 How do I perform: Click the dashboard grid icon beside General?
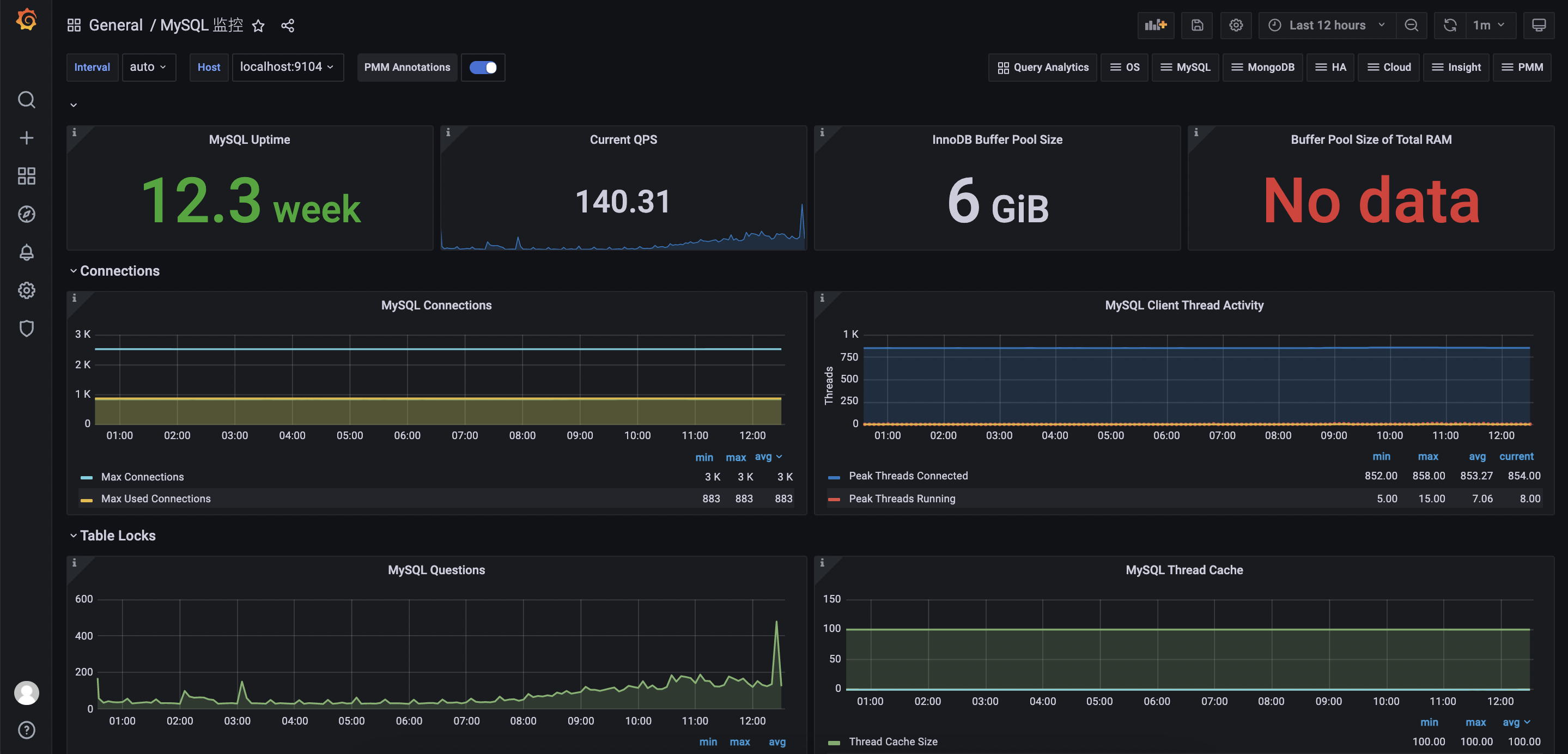pyautogui.click(x=74, y=25)
